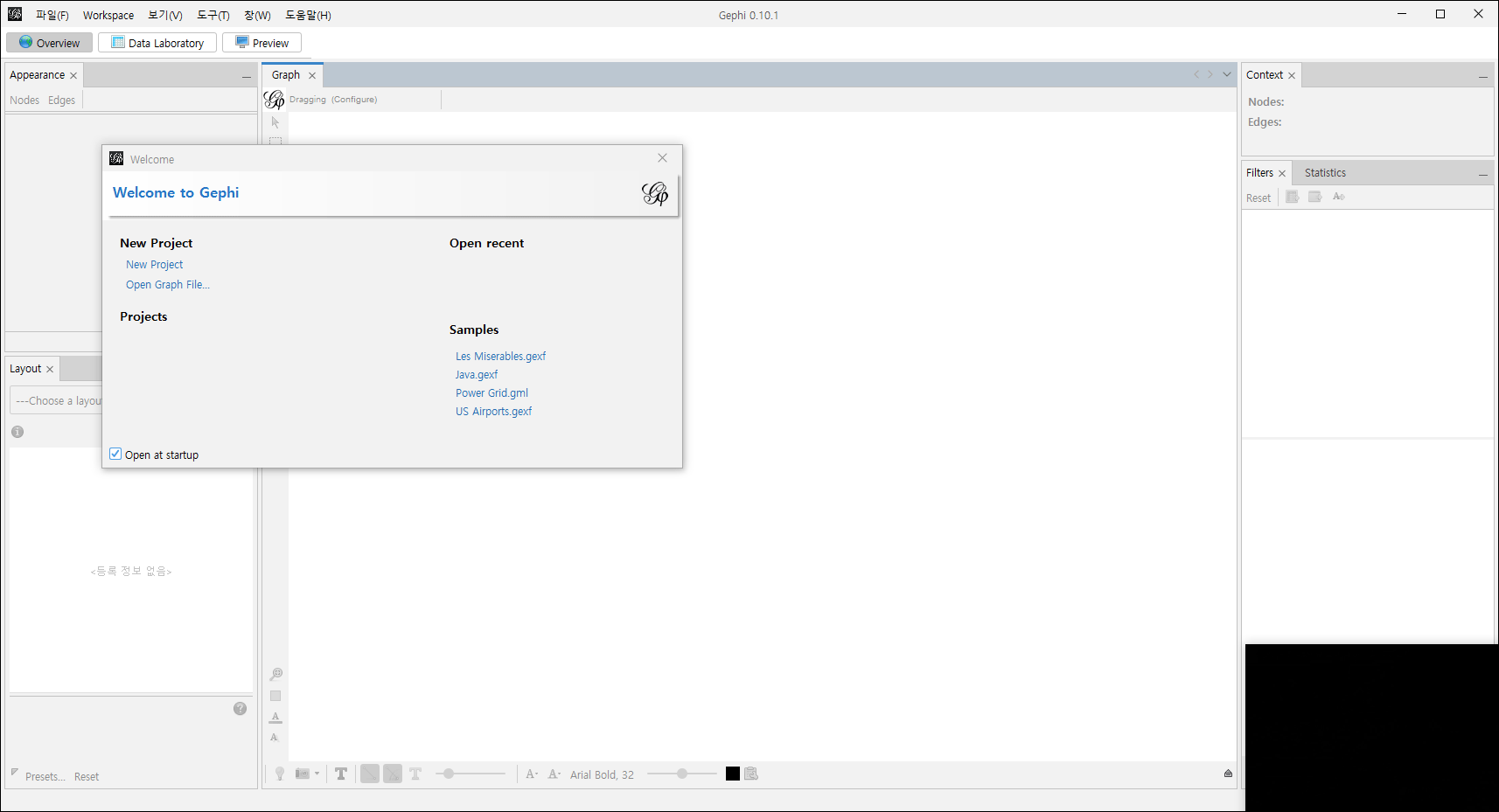1499x812 pixels.
Task: Minimize the Appearance panel group
Action: pyautogui.click(x=247, y=77)
